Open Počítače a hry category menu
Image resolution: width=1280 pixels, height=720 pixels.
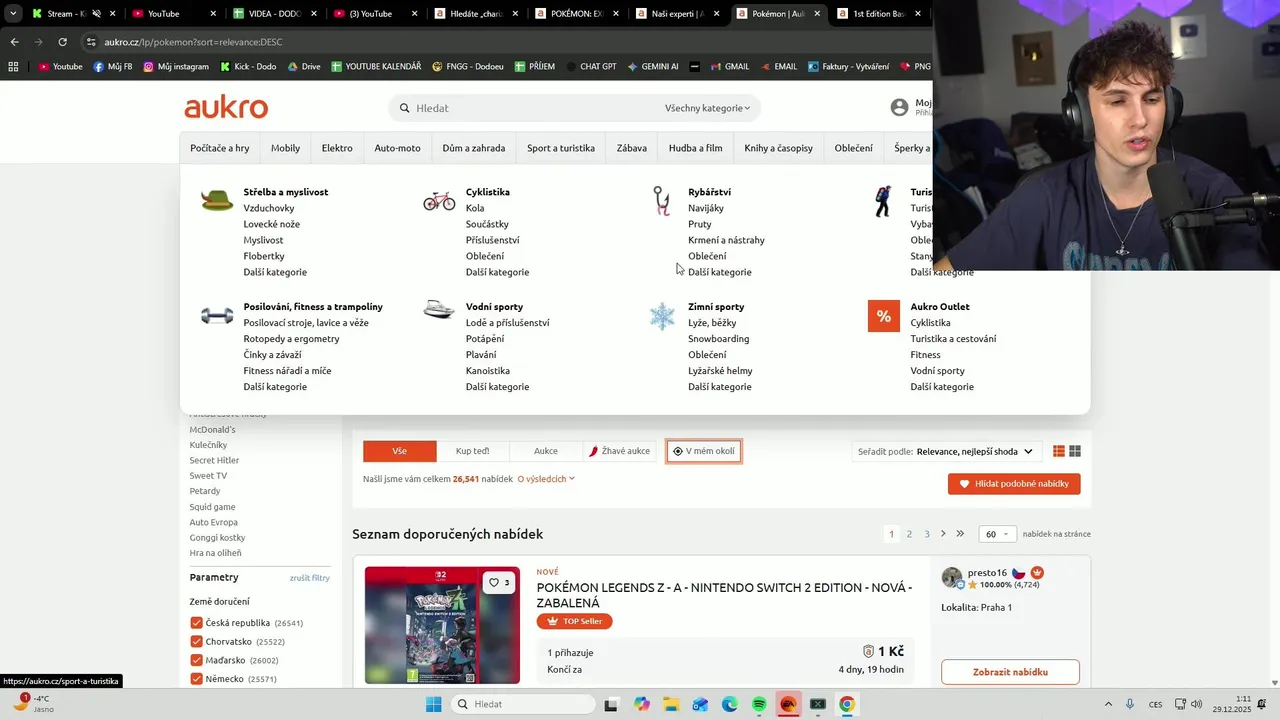(x=220, y=148)
